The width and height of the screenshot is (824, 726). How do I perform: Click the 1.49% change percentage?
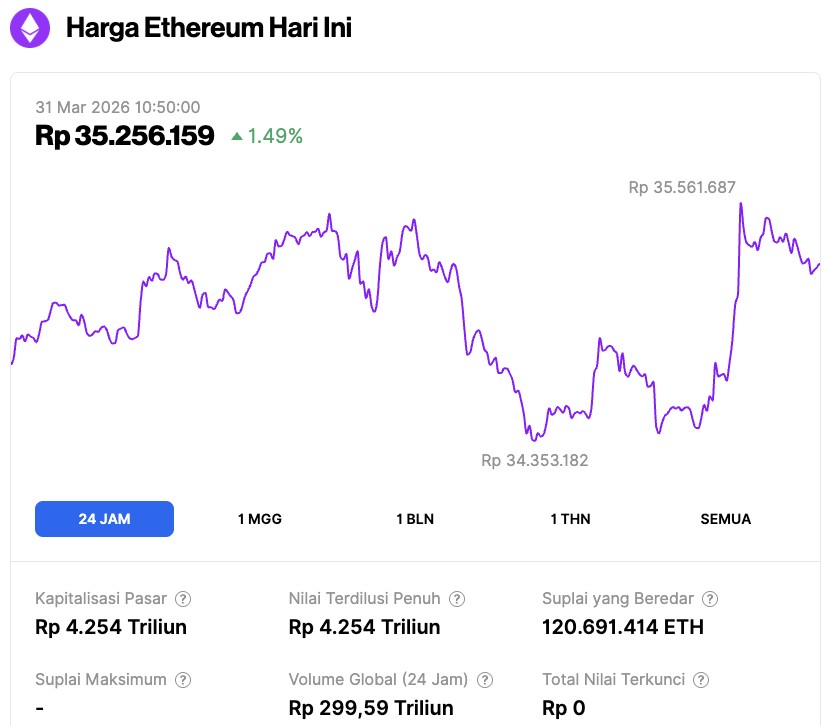click(275, 136)
